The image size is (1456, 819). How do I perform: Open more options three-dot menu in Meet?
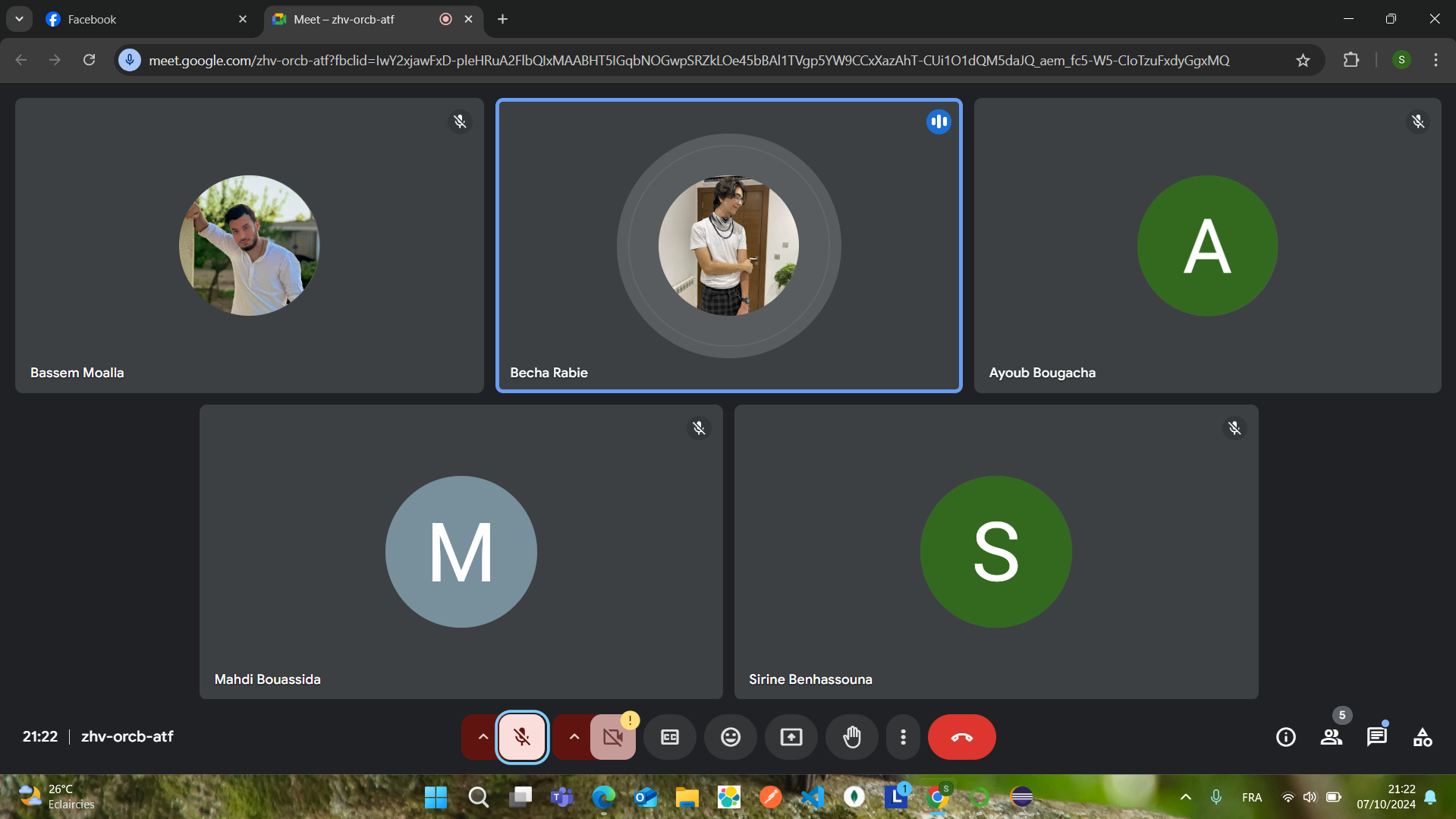(903, 737)
